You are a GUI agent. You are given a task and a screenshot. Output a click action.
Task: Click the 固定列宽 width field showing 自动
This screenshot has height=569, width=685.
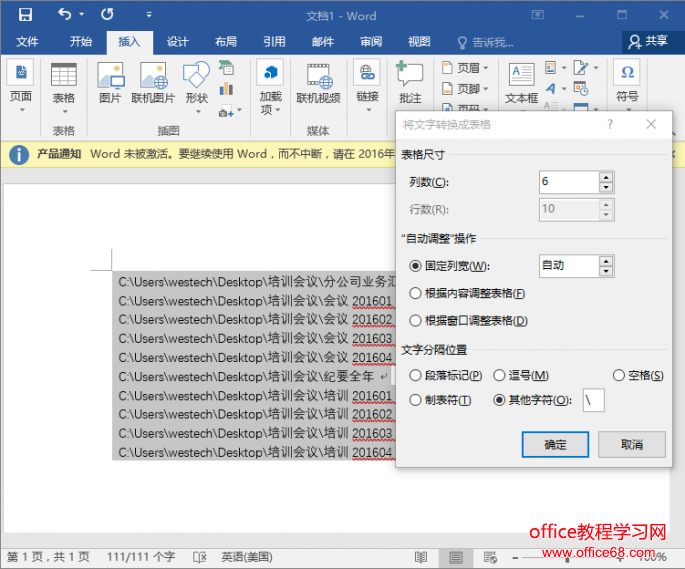pos(569,266)
